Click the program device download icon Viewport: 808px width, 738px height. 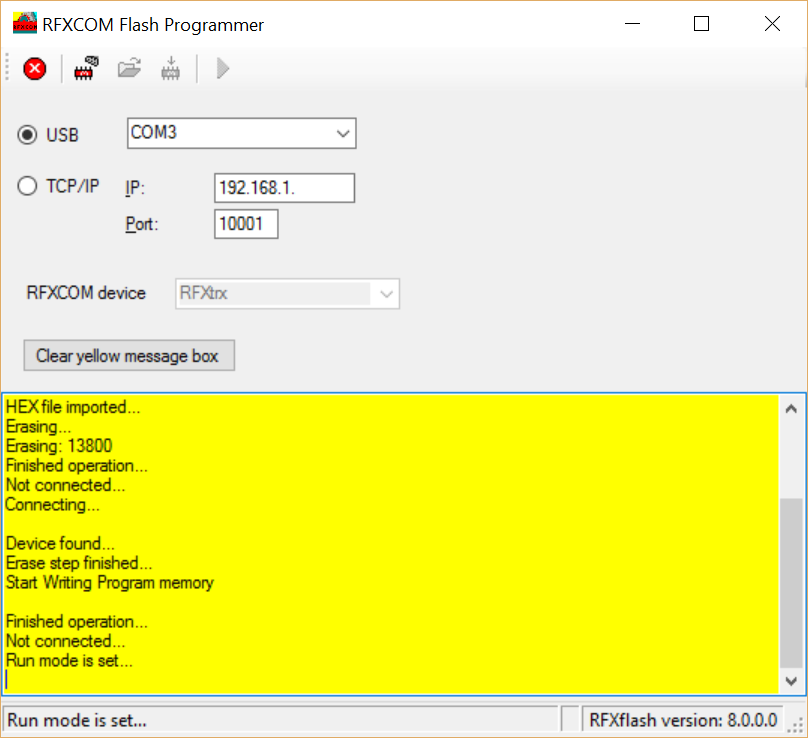coord(171,68)
